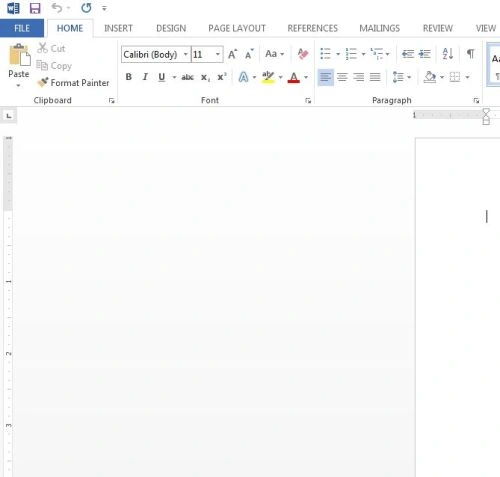The width and height of the screenshot is (500, 477).
Task: Undo the last action
Action: pos(57,8)
